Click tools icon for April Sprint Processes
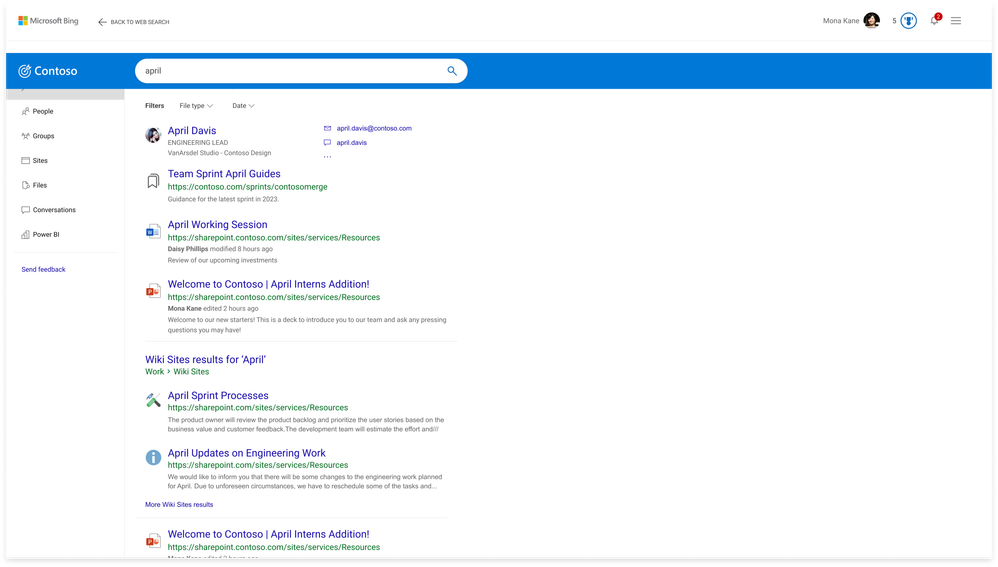This screenshot has width=998, height=567. [153, 400]
